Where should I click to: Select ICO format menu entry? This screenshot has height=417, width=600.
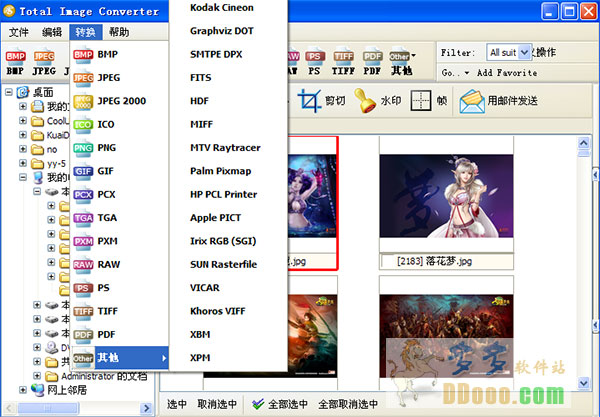(x=119, y=124)
